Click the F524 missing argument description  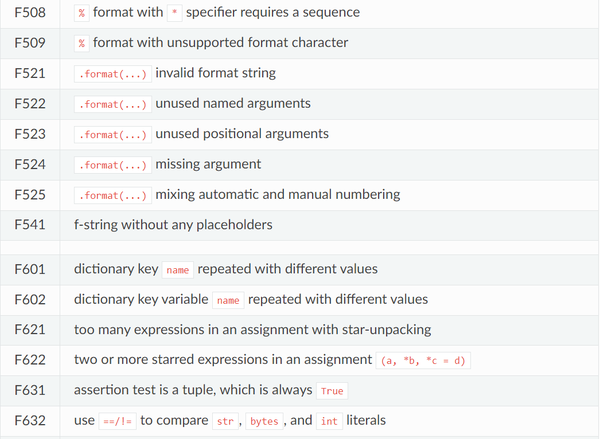[208, 164]
